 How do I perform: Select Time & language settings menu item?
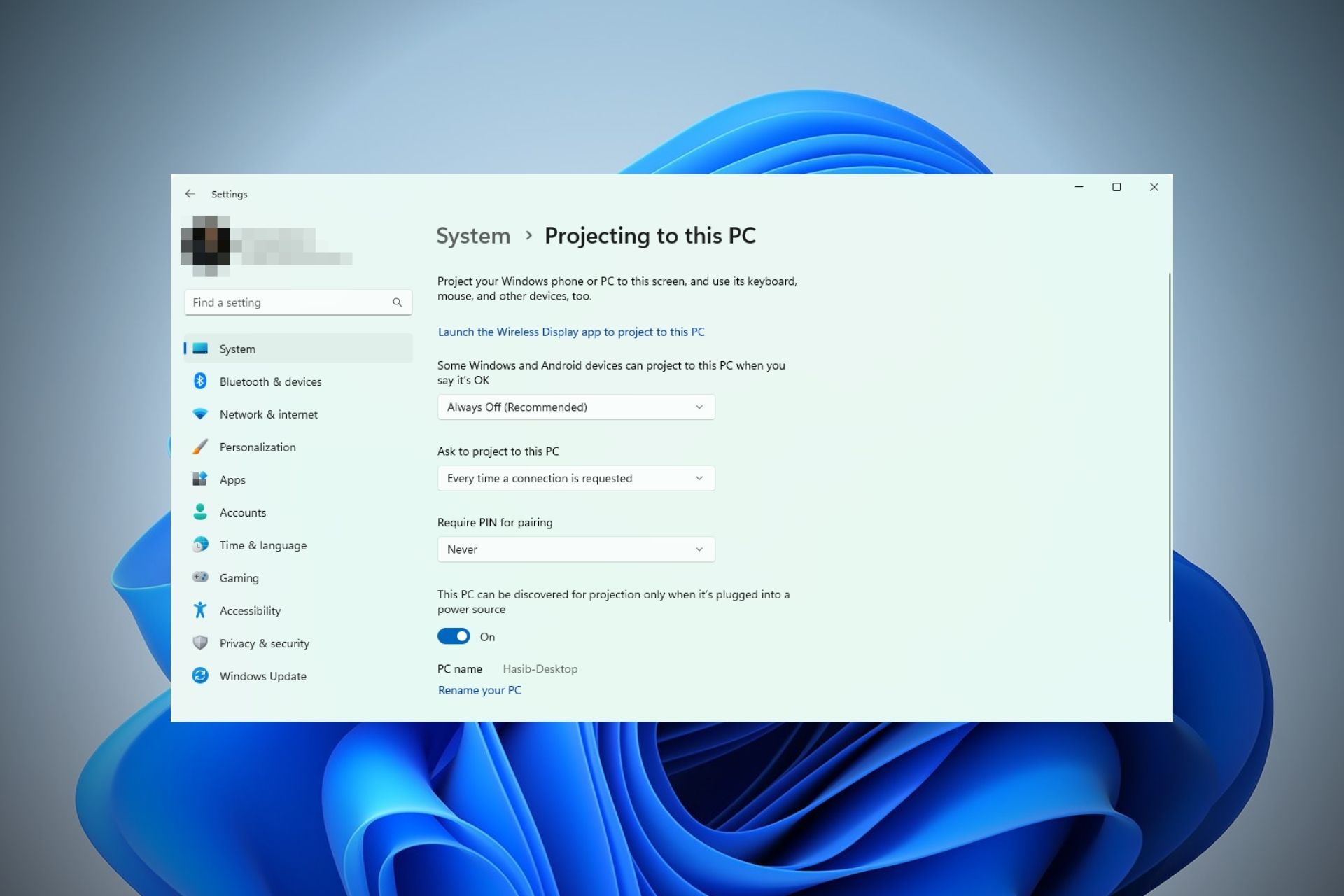(x=263, y=544)
